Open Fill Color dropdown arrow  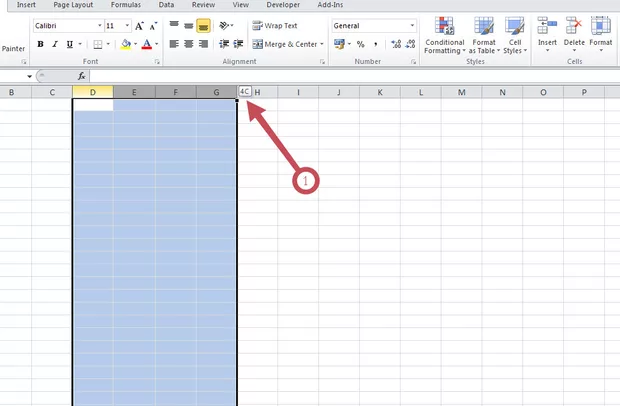[x=135, y=44]
